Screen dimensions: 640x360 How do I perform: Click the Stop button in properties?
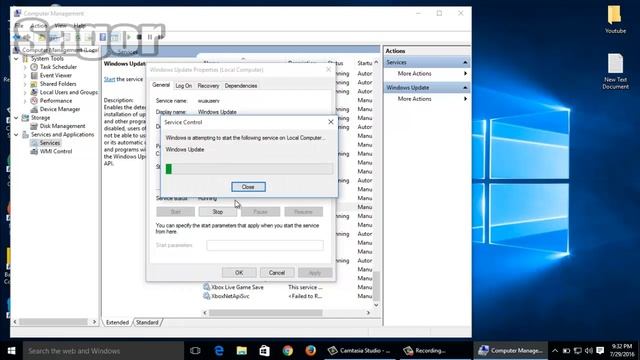218,212
